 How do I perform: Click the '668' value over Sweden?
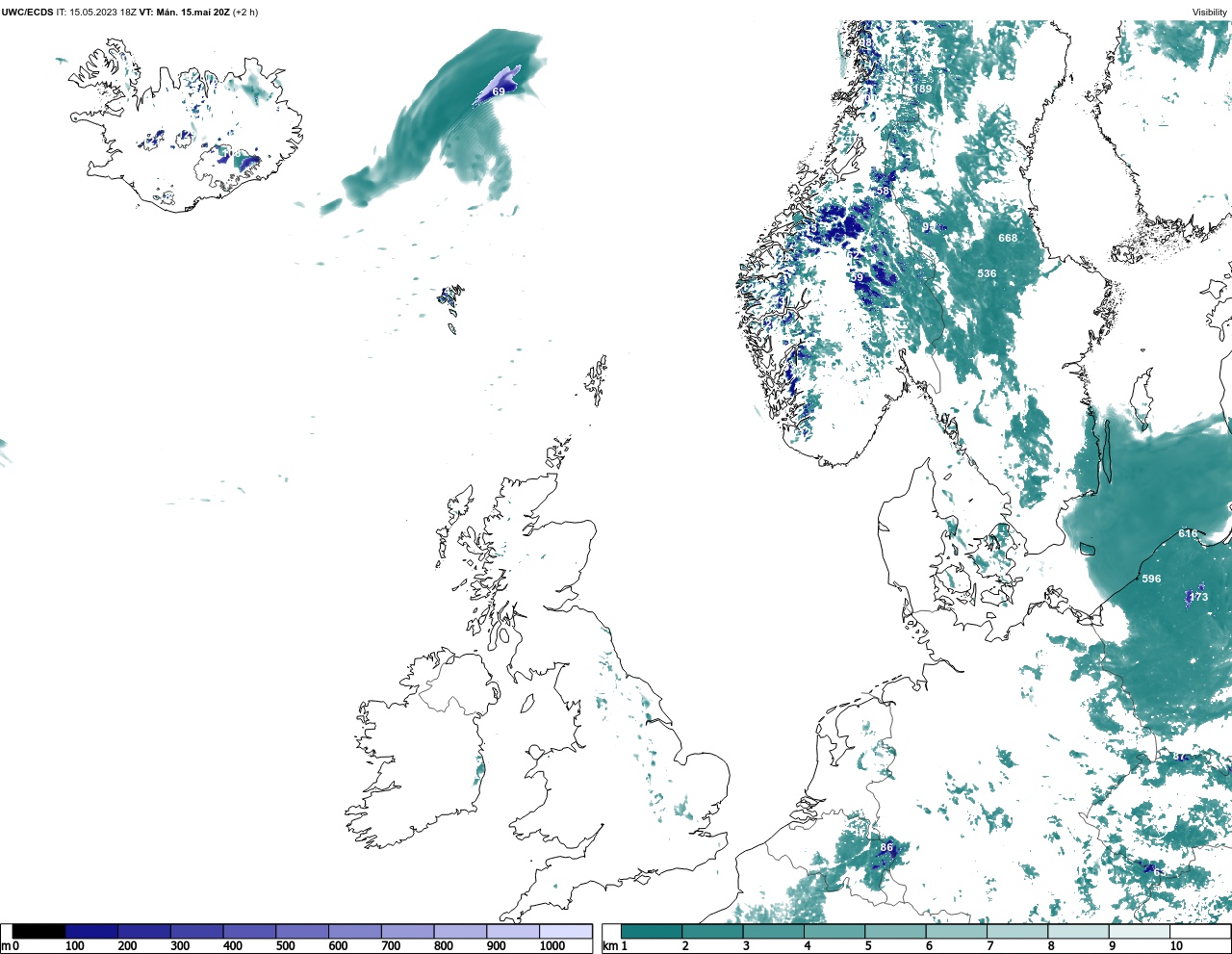[x=1008, y=238]
